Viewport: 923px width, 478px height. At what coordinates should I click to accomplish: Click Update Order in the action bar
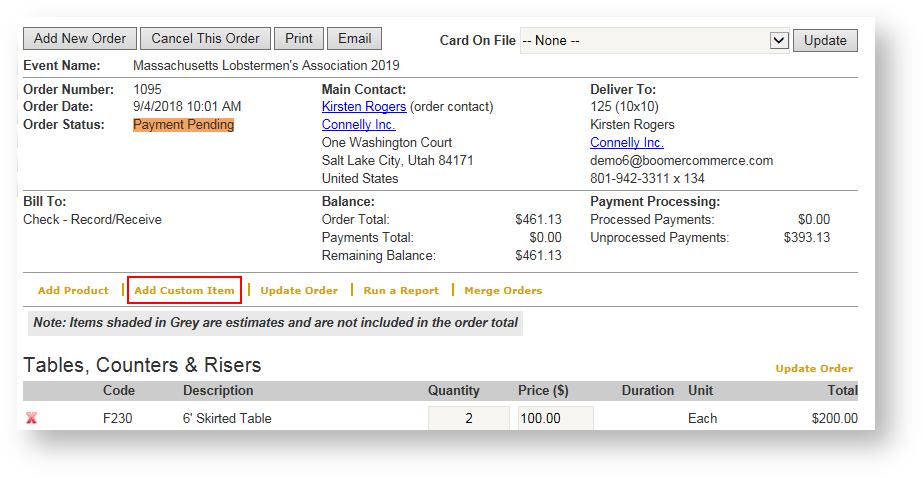(x=299, y=291)
